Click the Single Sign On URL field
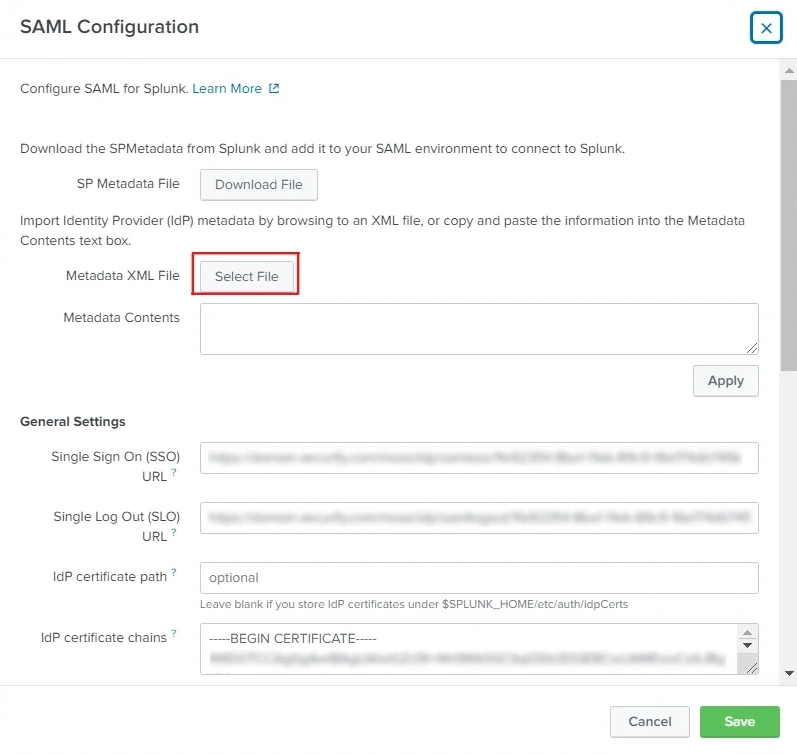This screenshot has width=797, height=754. 478,458
